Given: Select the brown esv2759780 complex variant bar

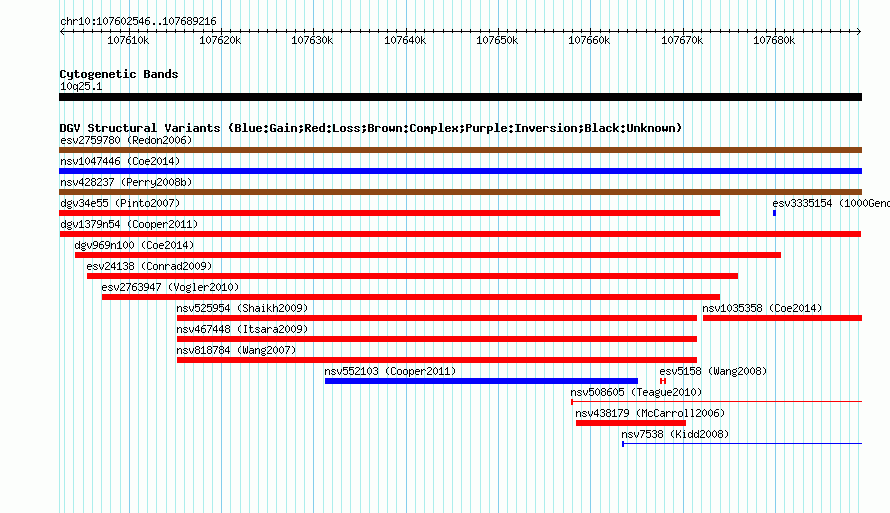Looking at the screenshot, I should tap(460, 150).
